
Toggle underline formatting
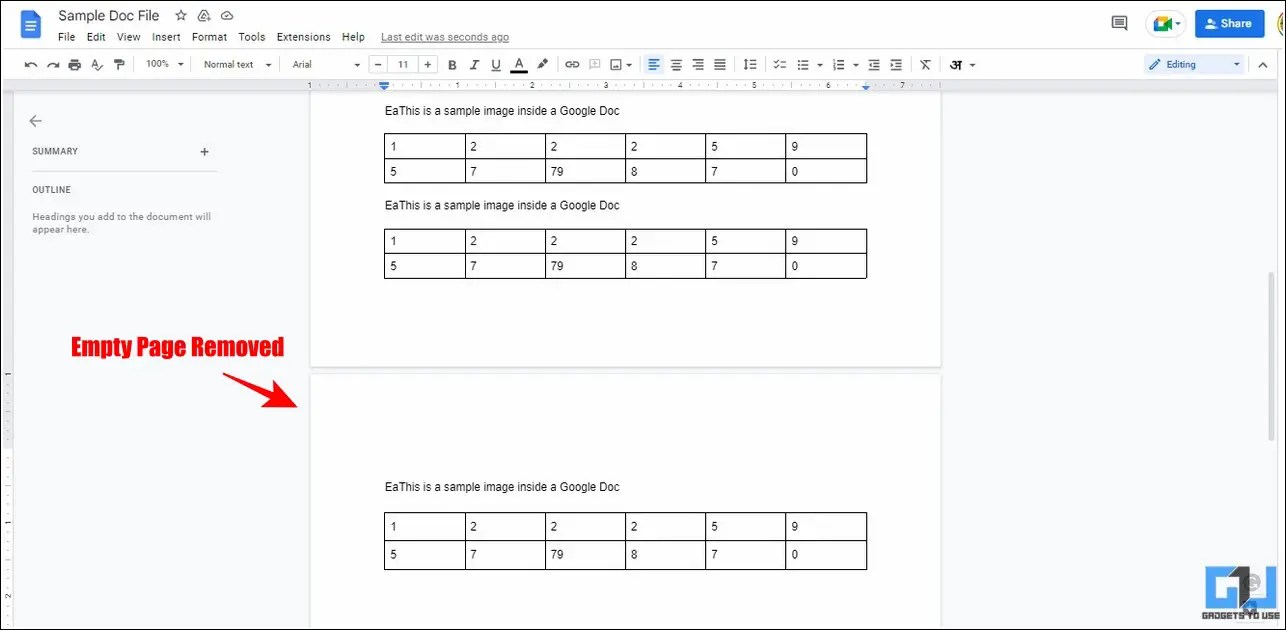tap(496, 64)
